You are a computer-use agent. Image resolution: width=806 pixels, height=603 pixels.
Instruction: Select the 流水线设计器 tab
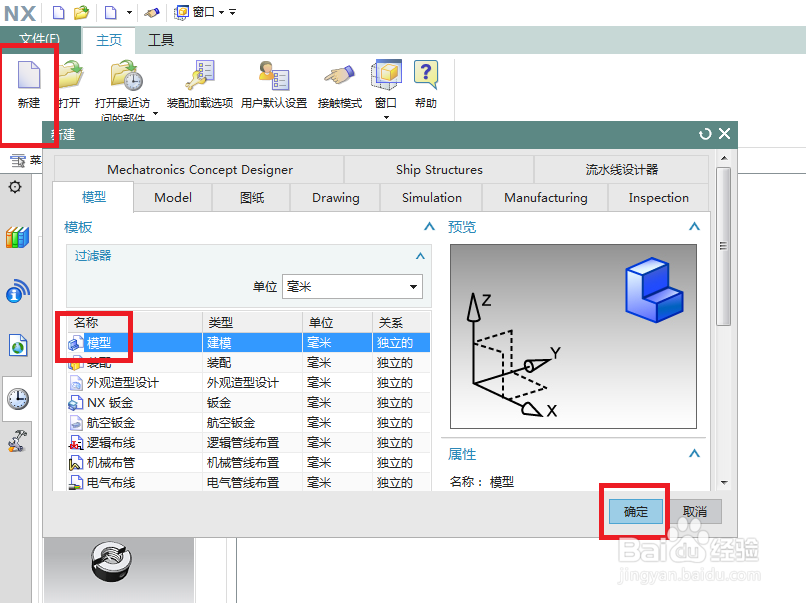tap(621, 170)
